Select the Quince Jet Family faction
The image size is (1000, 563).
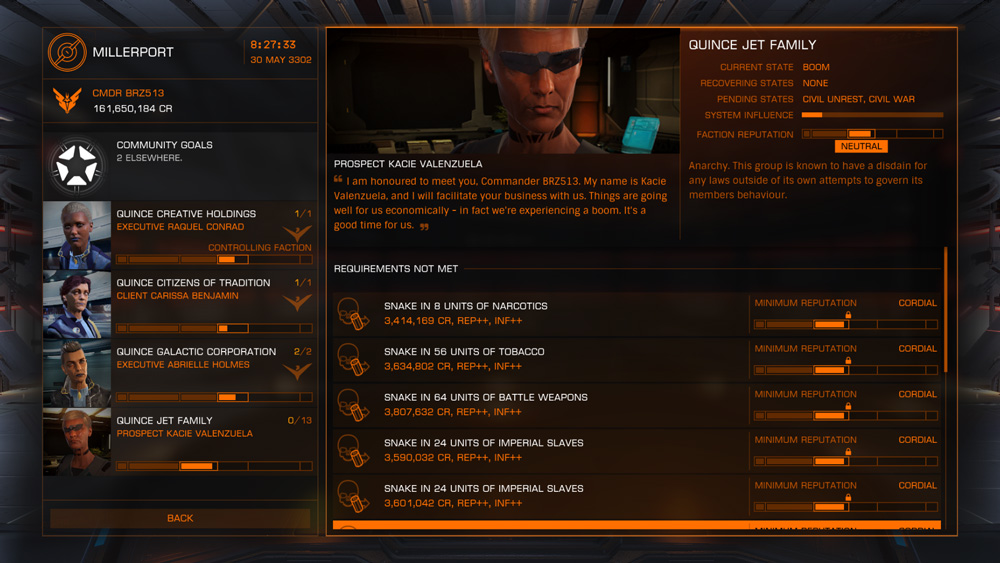[x=180, y=442]
